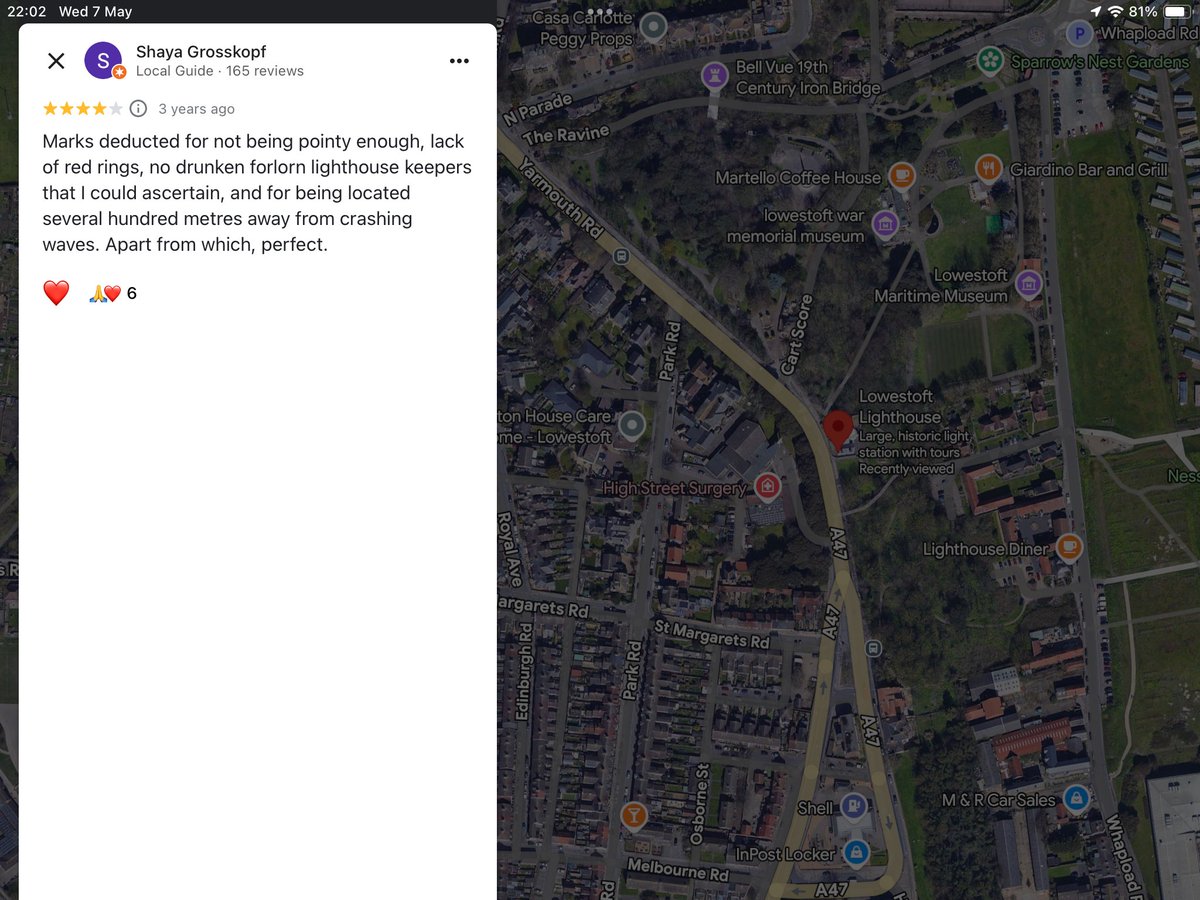Open Shaya Grosskopf reviewer profile name
The image size is (1200, 900).
[x=201, y=51]
